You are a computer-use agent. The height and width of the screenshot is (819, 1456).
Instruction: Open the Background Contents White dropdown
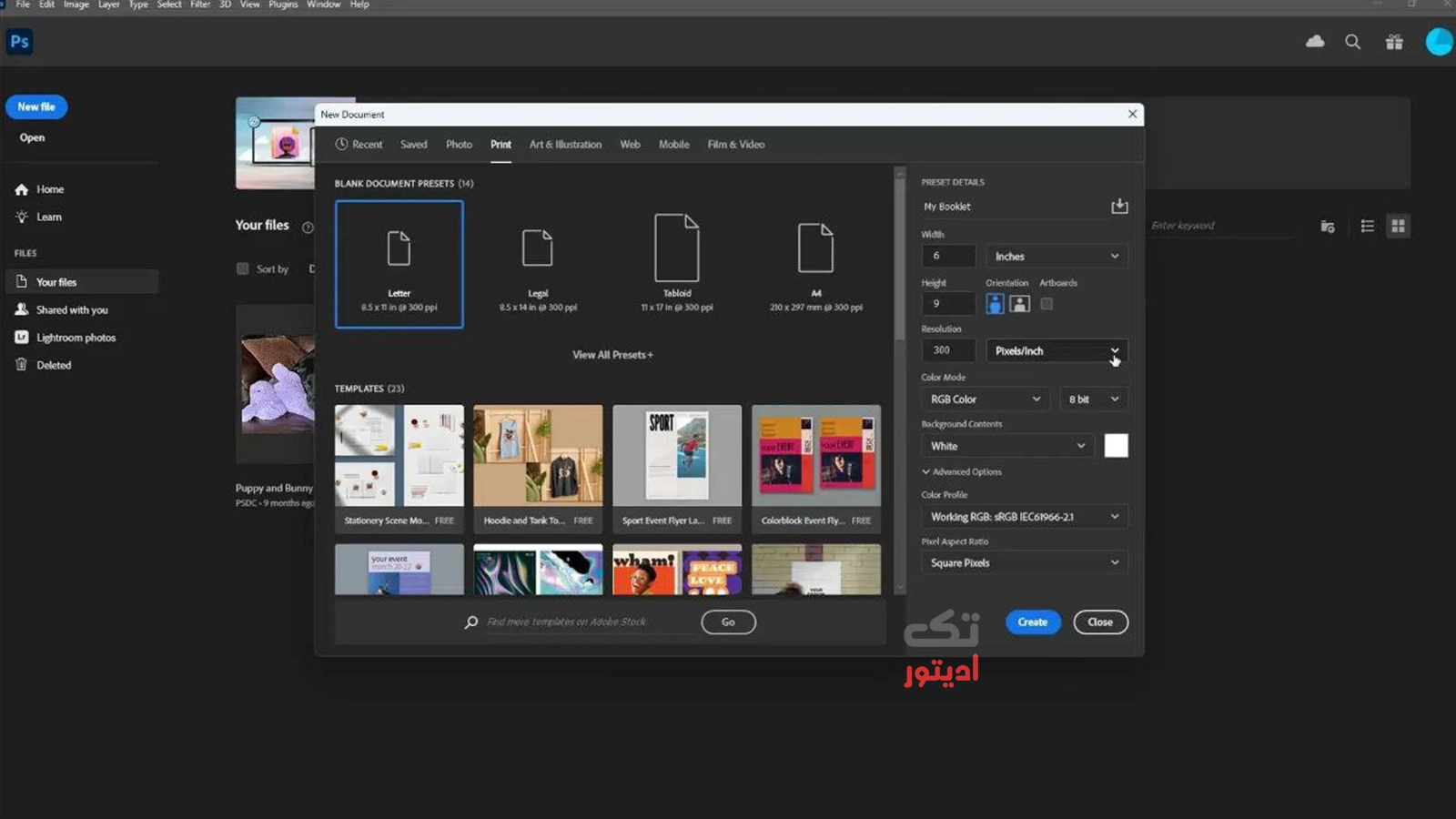(1006, 446)
